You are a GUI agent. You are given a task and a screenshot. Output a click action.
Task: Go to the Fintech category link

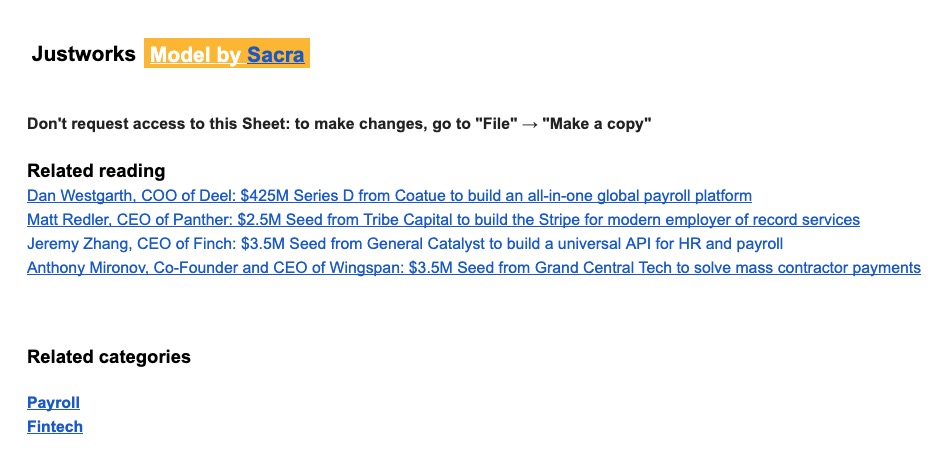point(55,427)
